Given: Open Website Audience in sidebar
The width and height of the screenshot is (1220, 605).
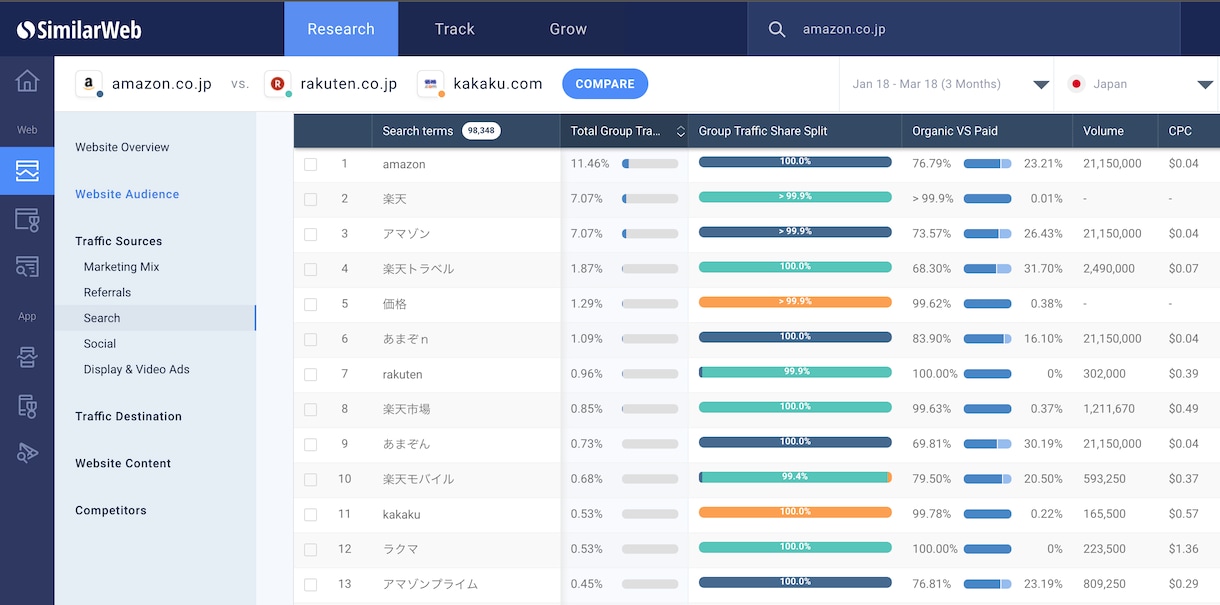Looking at the screenshot, I should pos(127,194).
